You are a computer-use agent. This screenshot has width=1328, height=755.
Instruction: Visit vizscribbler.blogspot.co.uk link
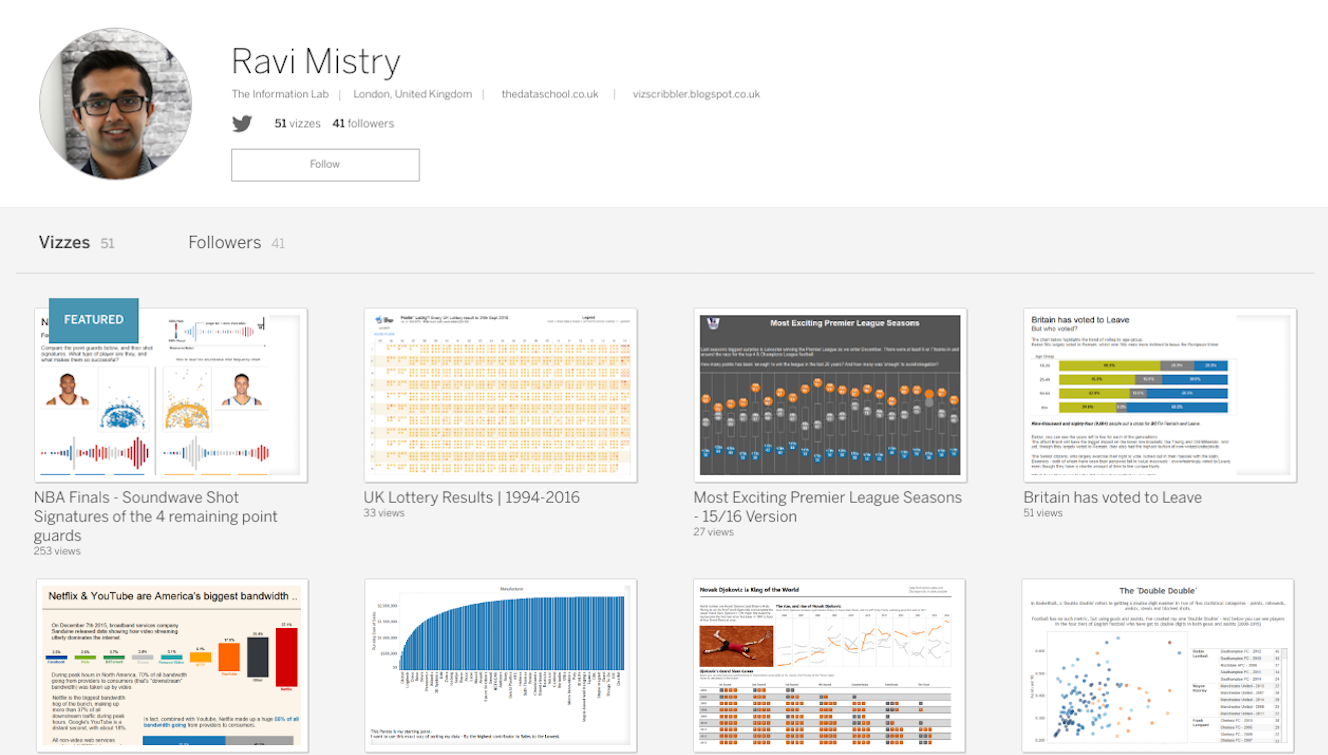tap(696, 94)
